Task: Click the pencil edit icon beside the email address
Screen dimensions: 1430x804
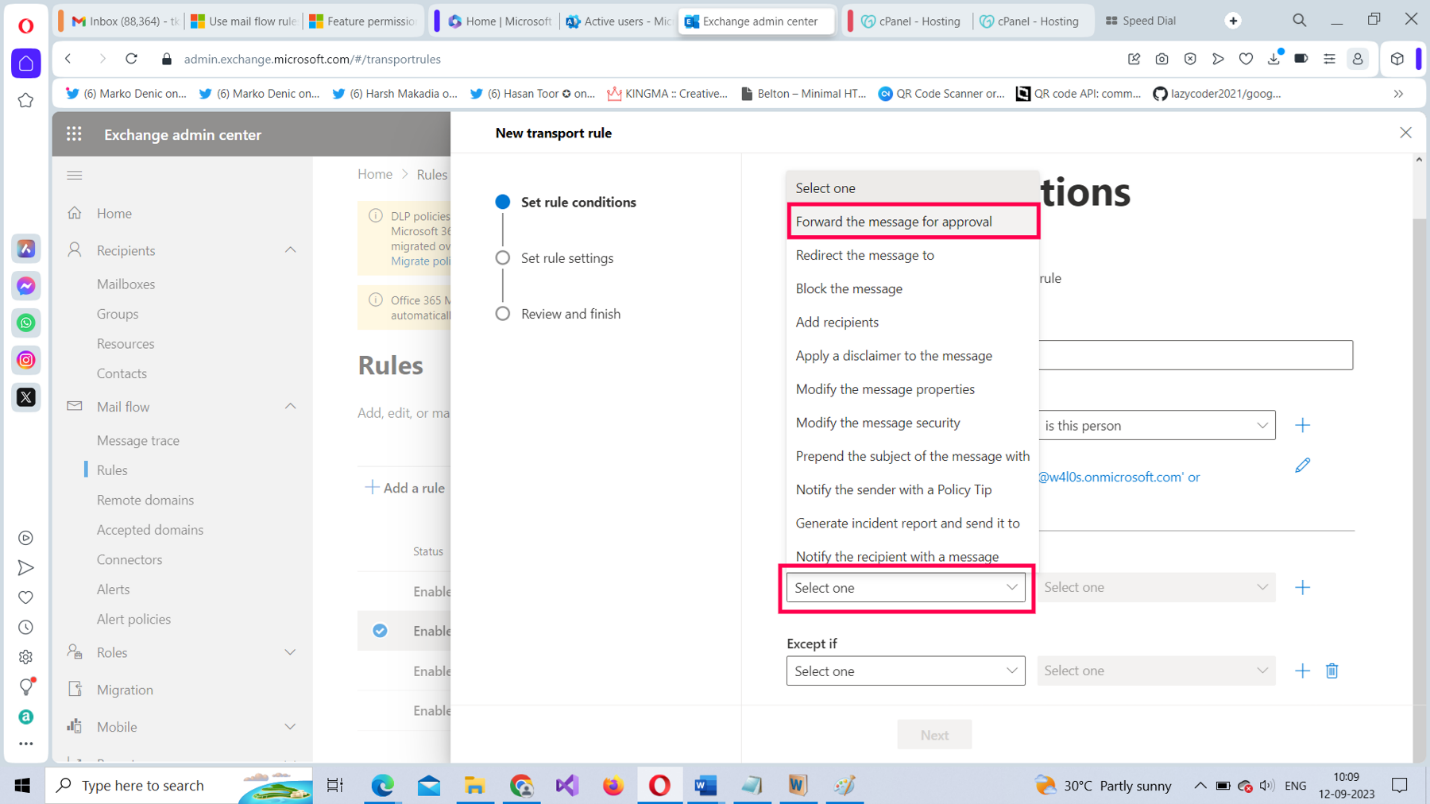Action: click(x=1302, y=465)
